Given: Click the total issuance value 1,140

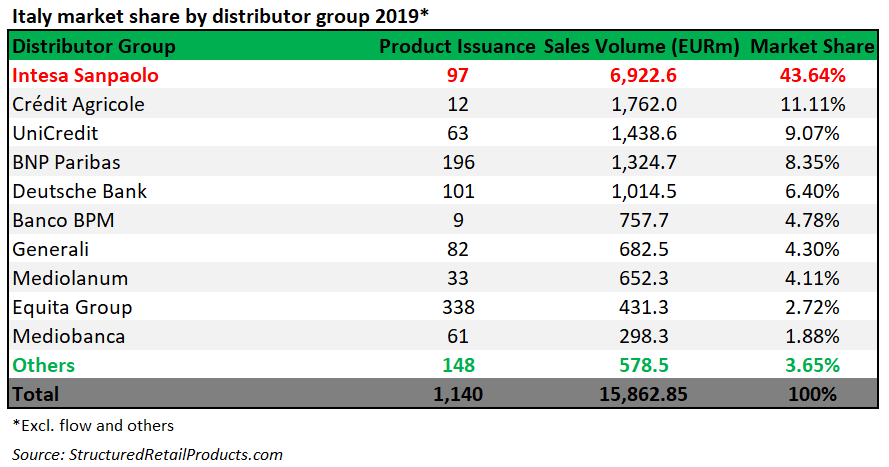Looking at the screenshot, I should pyautogui.click(x=458, y=394).
